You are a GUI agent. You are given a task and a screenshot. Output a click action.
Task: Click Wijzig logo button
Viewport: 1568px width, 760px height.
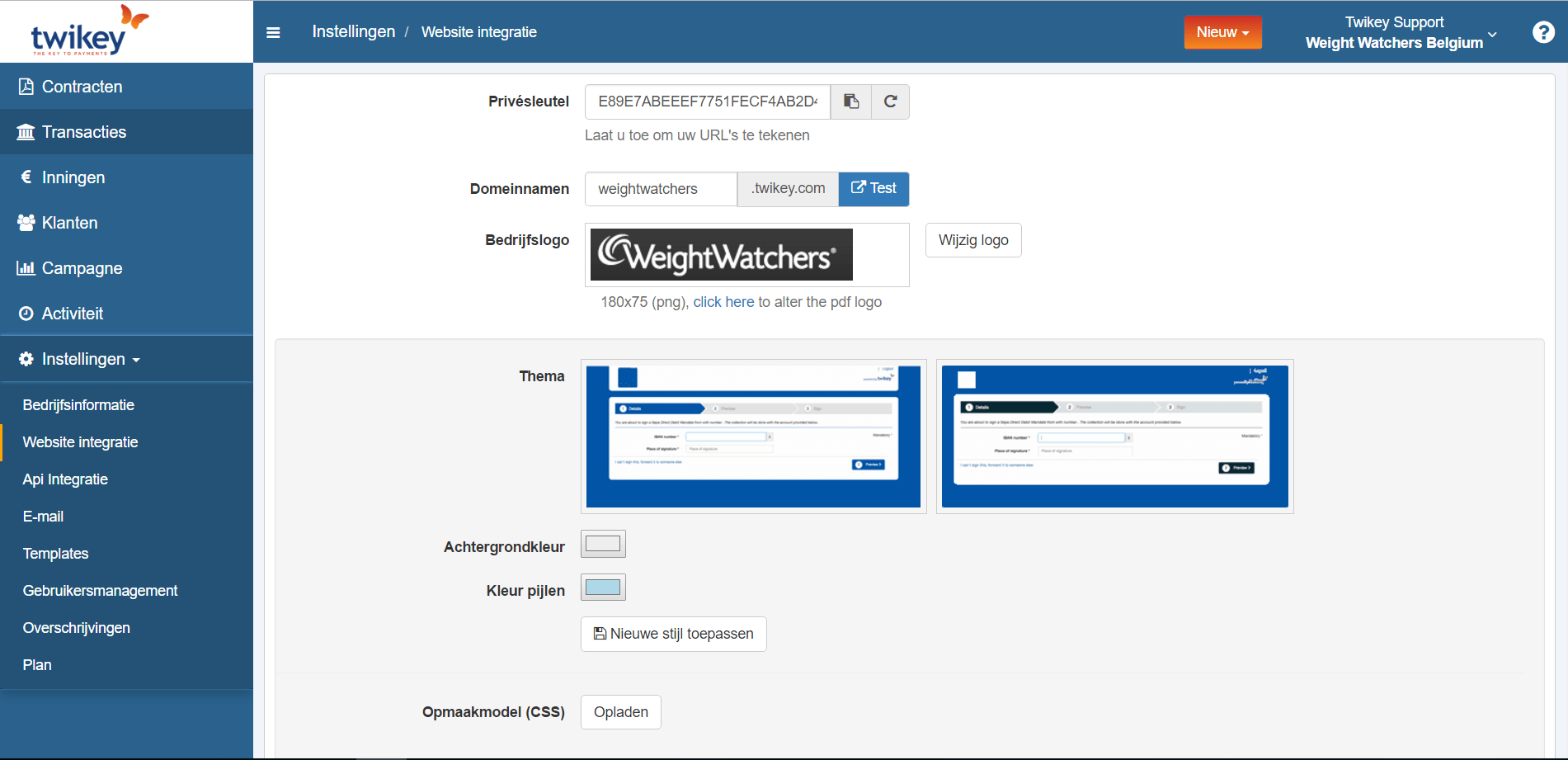point(973,240)
